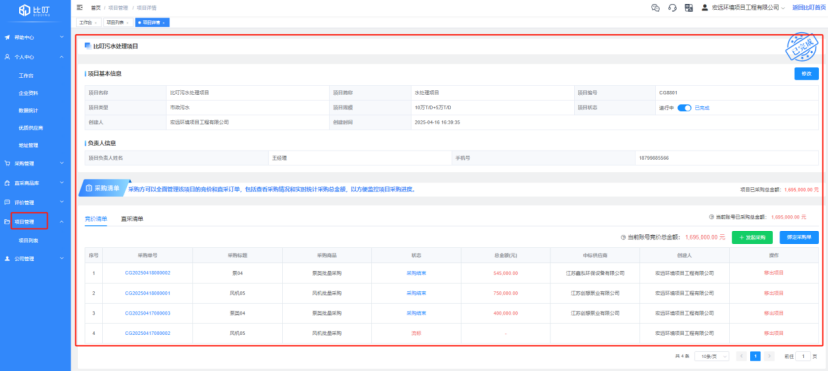Click the 帮助中心 megaphone icon
829x372 pixels.
[7, 38]
